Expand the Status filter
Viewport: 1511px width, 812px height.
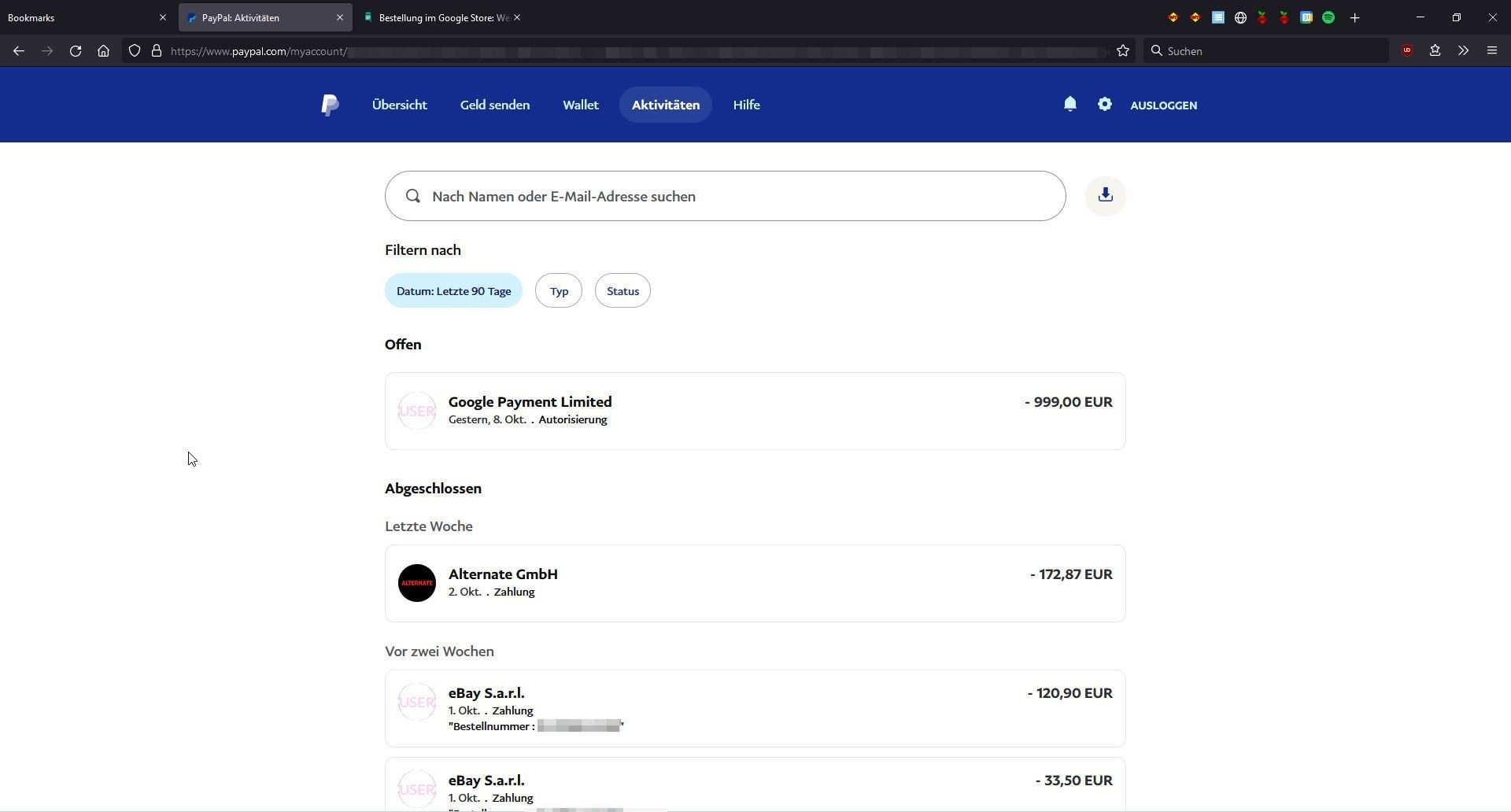[623, 290]
